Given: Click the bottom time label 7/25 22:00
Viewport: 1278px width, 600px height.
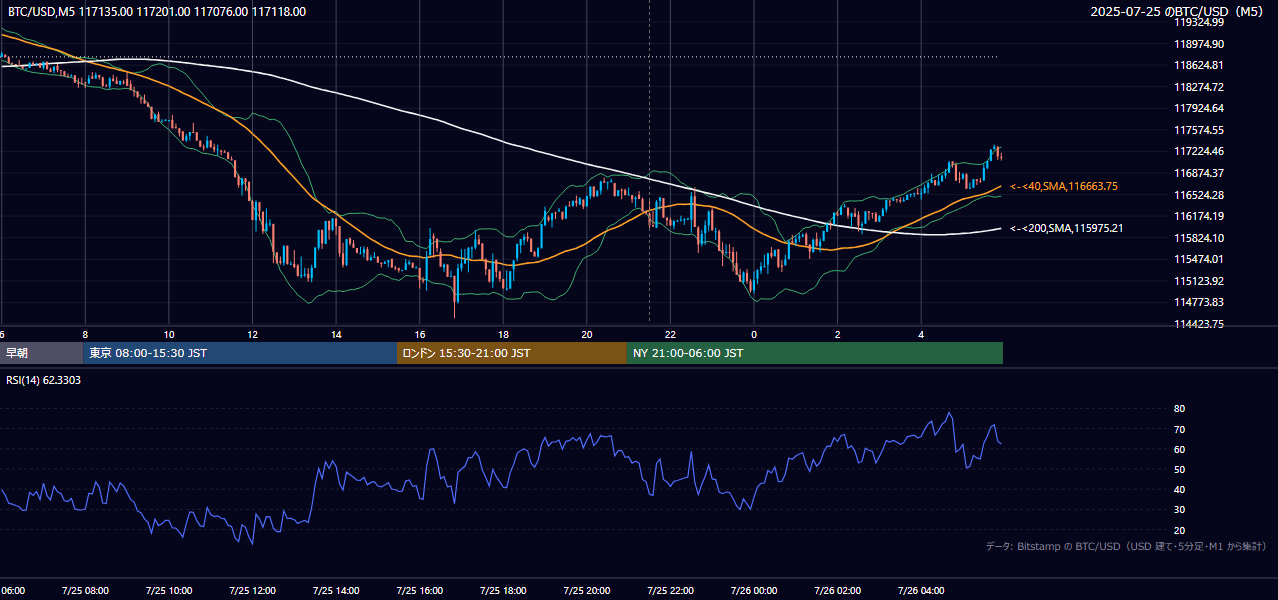Looking at the screenshot, I should [670, 590].
